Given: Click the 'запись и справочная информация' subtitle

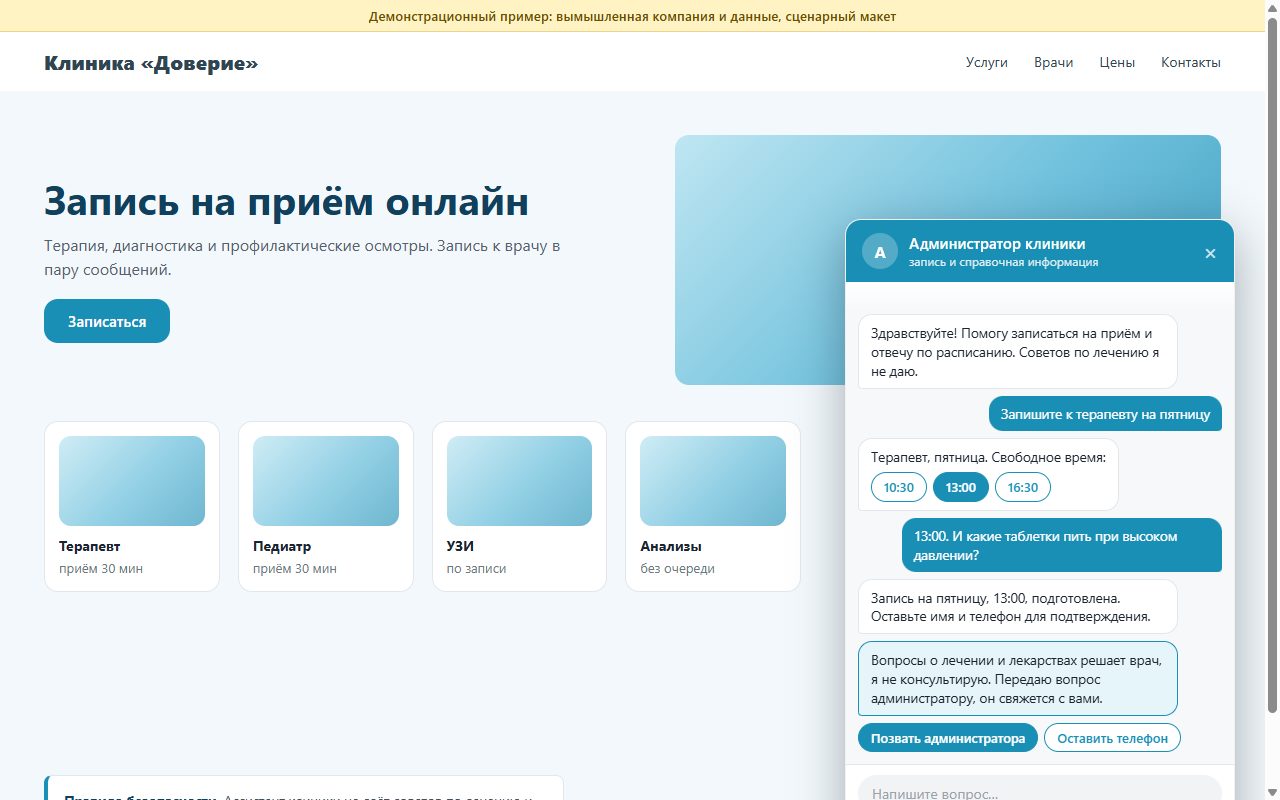Looking at the screenshot, I should [1003, 263].
